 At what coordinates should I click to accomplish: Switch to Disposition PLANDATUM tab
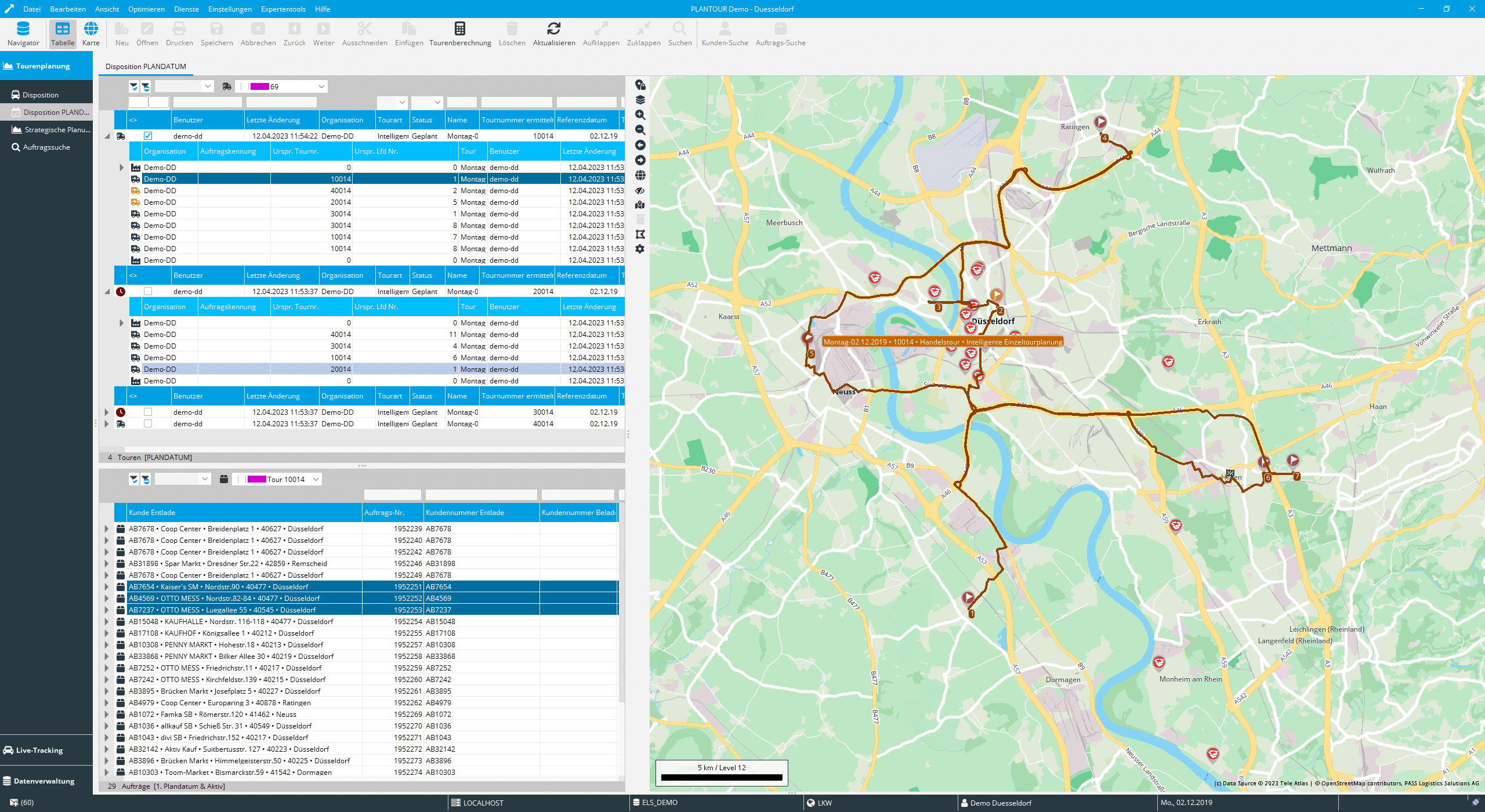point(146,66)
